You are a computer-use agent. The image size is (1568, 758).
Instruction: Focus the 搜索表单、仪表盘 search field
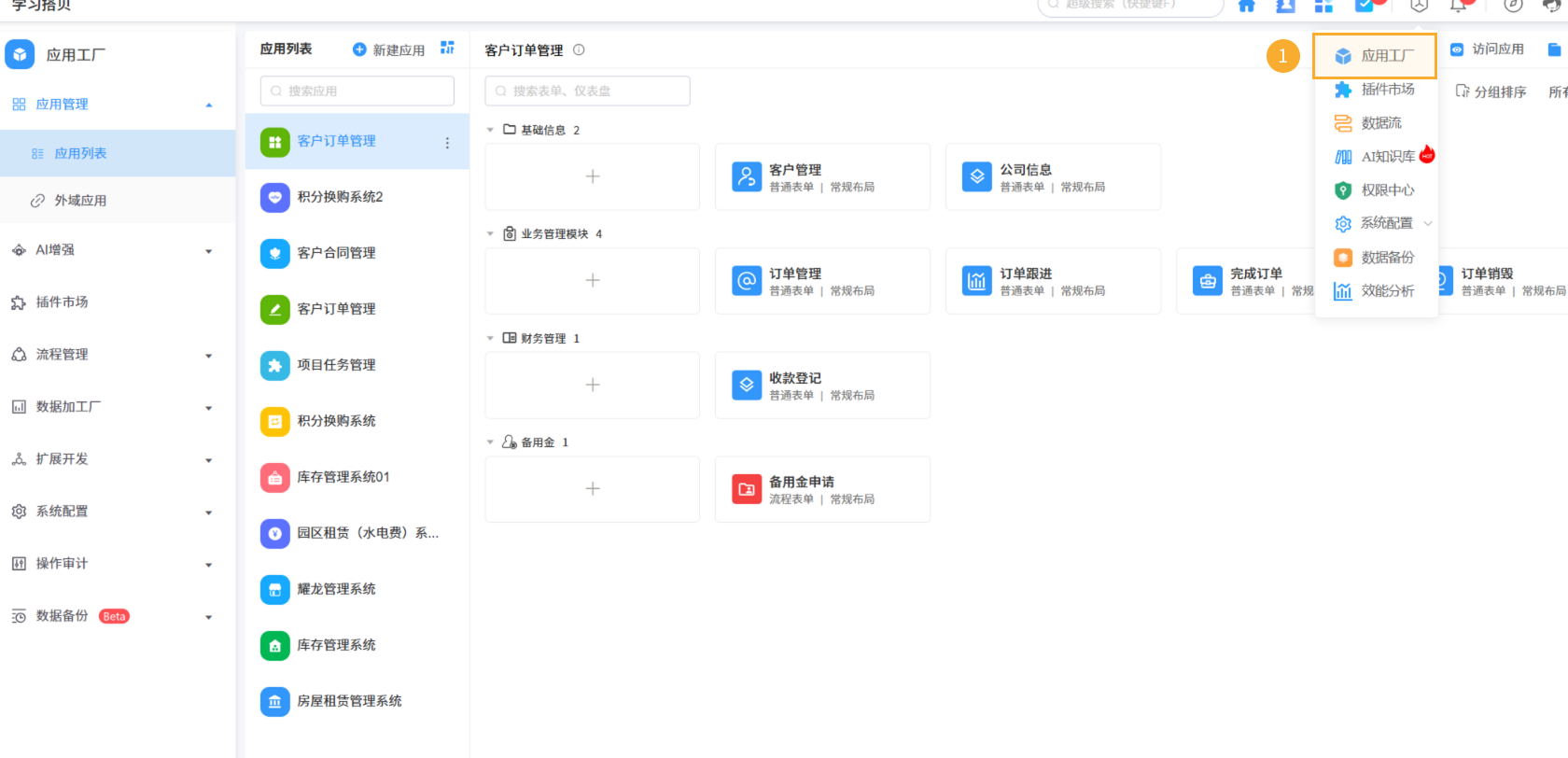(587, 91)
